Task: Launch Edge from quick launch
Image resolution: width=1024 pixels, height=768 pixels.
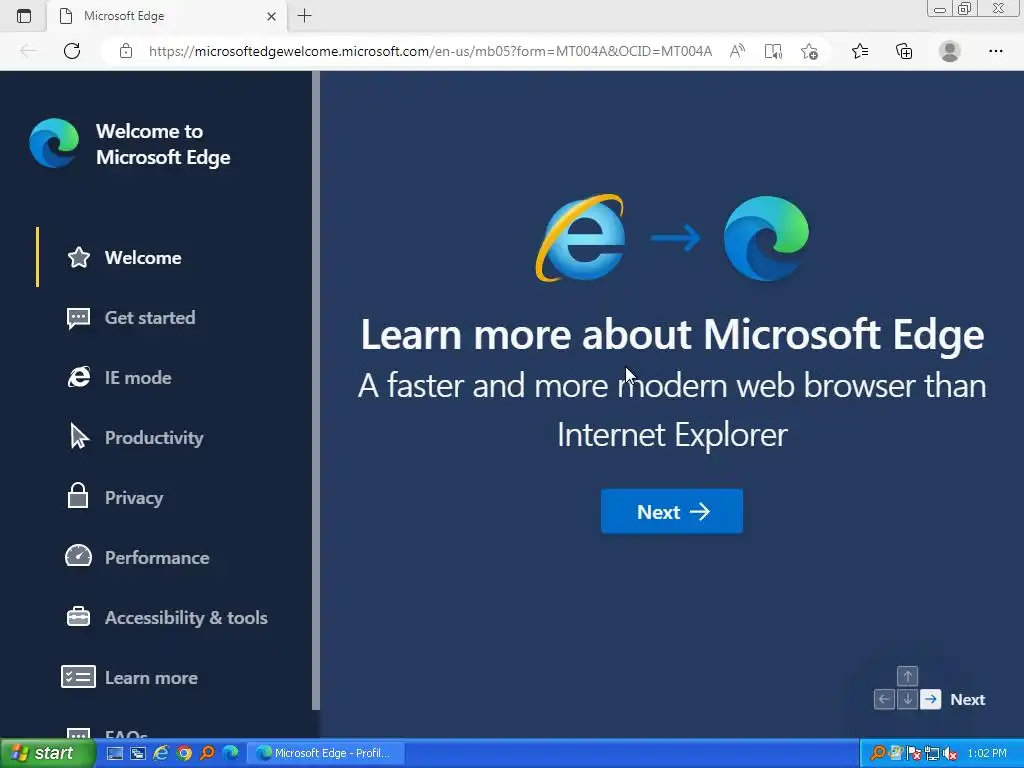Action: click(x=230, y=754)
